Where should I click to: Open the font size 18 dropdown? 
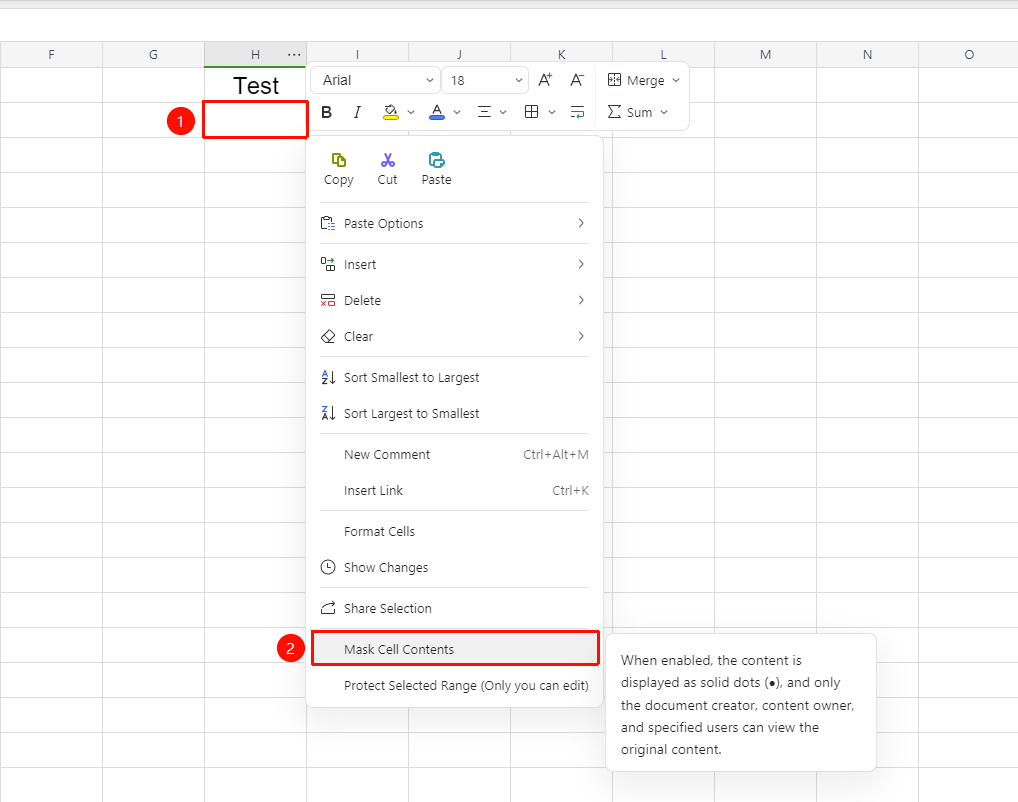coord(485,80)
